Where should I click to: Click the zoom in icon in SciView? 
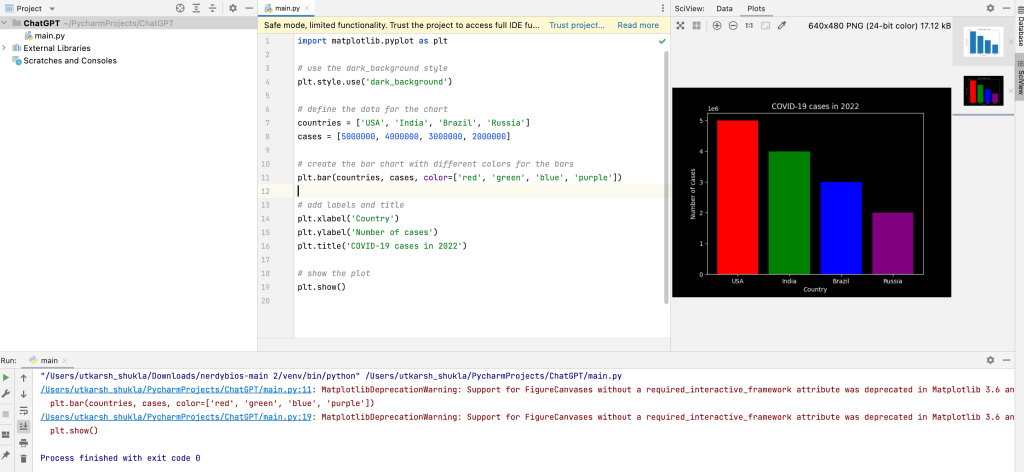[717, 25]
